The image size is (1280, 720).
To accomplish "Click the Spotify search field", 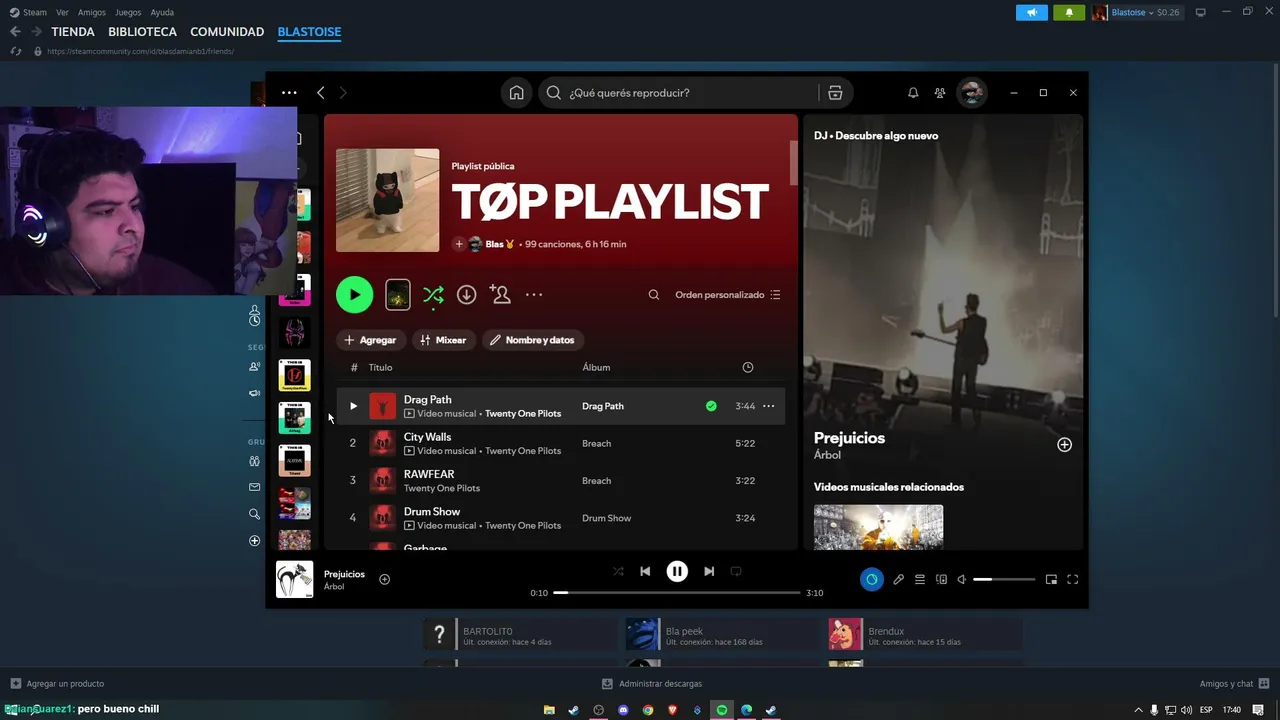I will point(679,93).
